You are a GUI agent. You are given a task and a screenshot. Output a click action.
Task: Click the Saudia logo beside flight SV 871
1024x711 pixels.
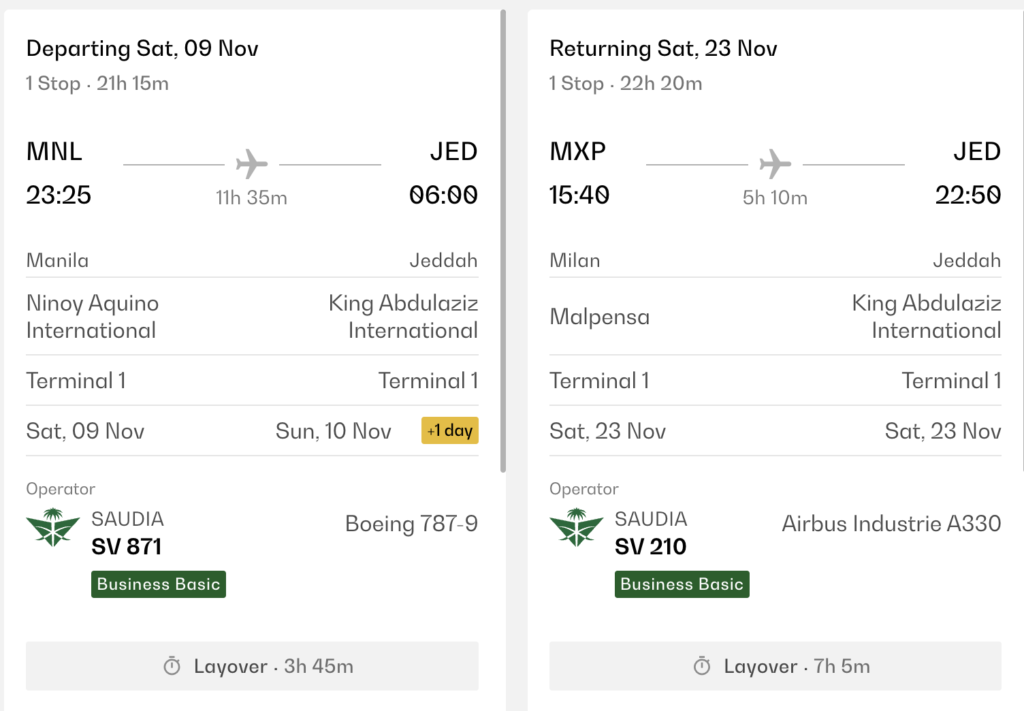[x=53, y=528]
